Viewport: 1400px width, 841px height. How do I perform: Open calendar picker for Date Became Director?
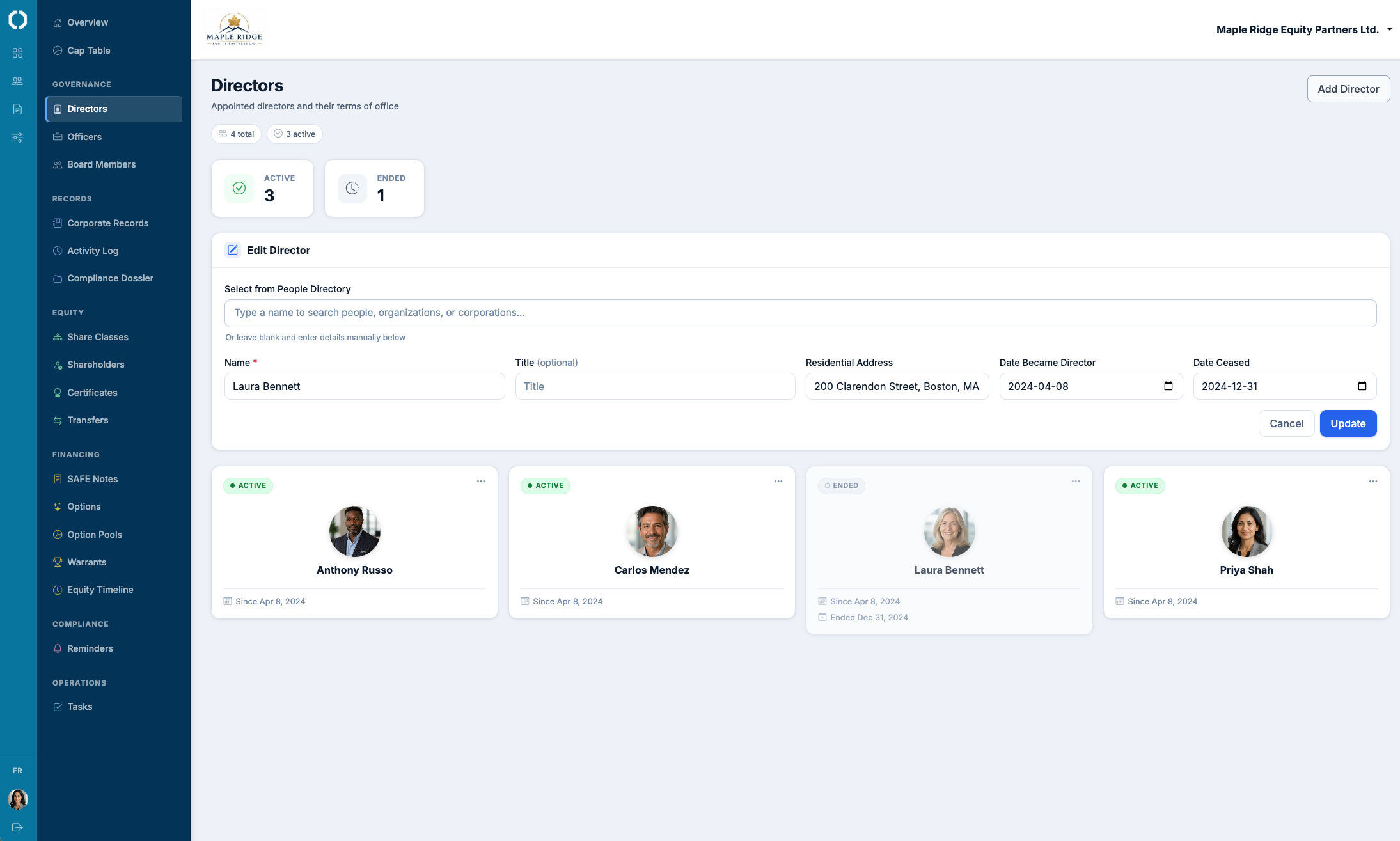click(x=1168, y=386)
